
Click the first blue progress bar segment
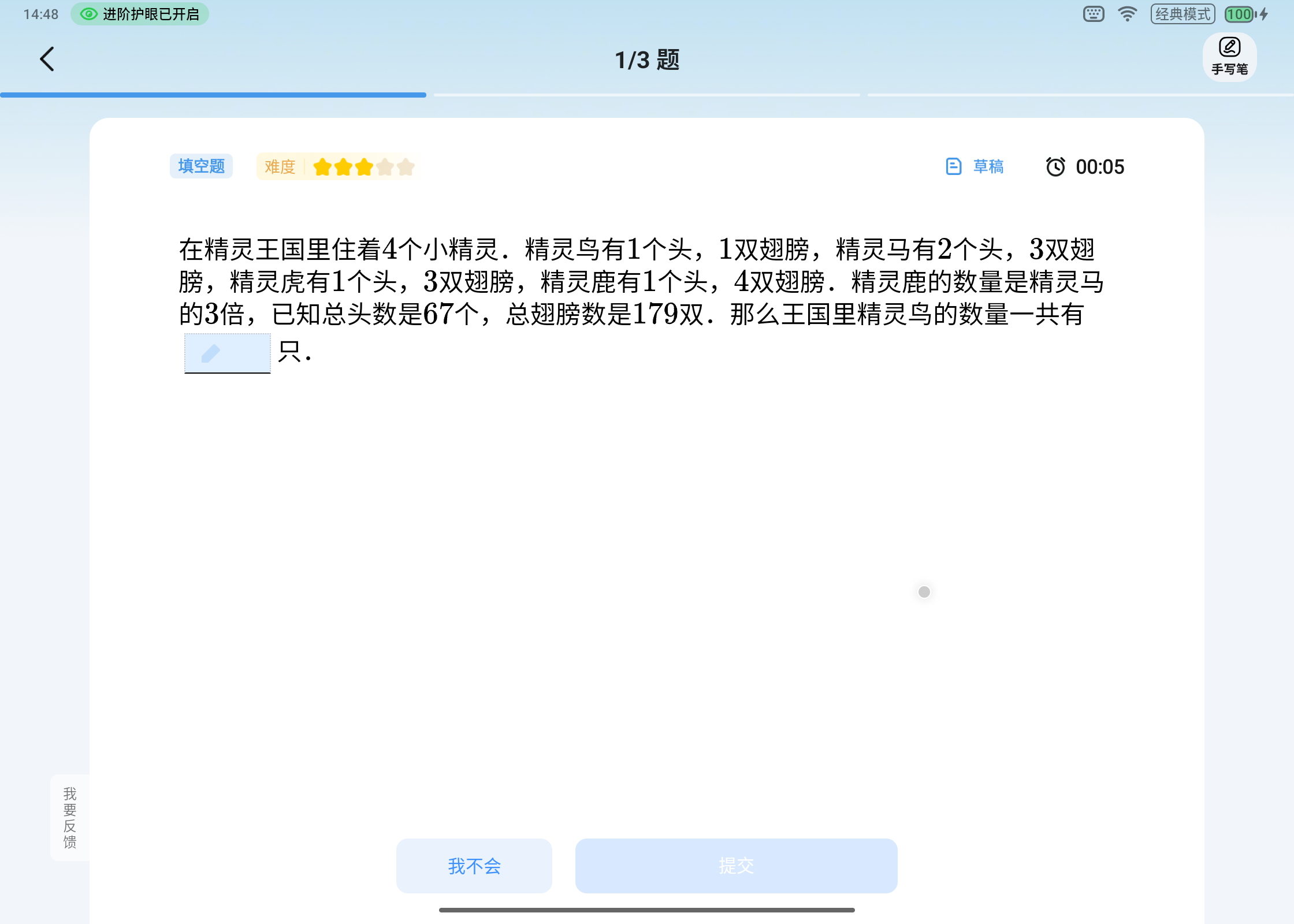click(213, 95)
